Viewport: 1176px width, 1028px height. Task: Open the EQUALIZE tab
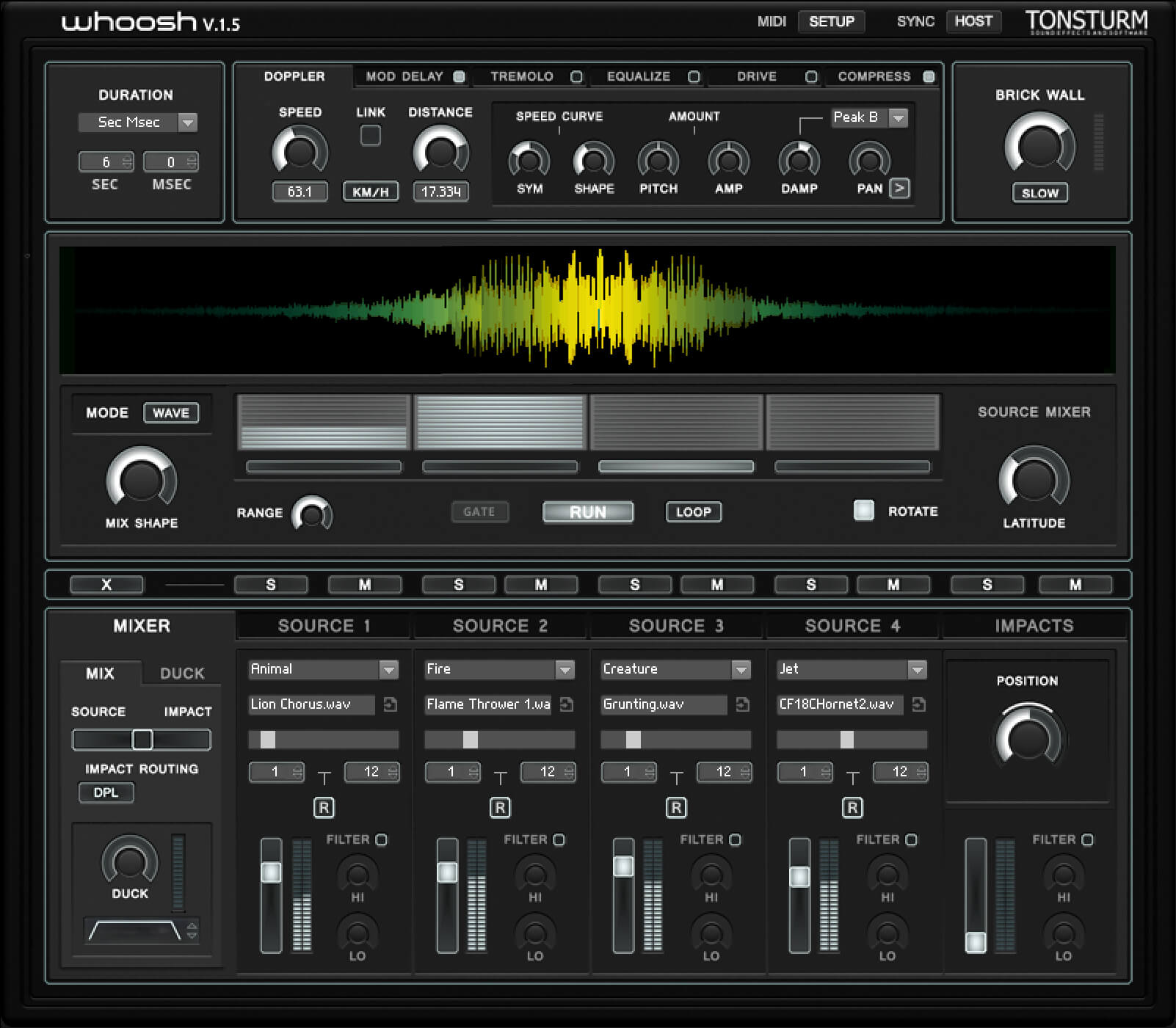(639, 76)
